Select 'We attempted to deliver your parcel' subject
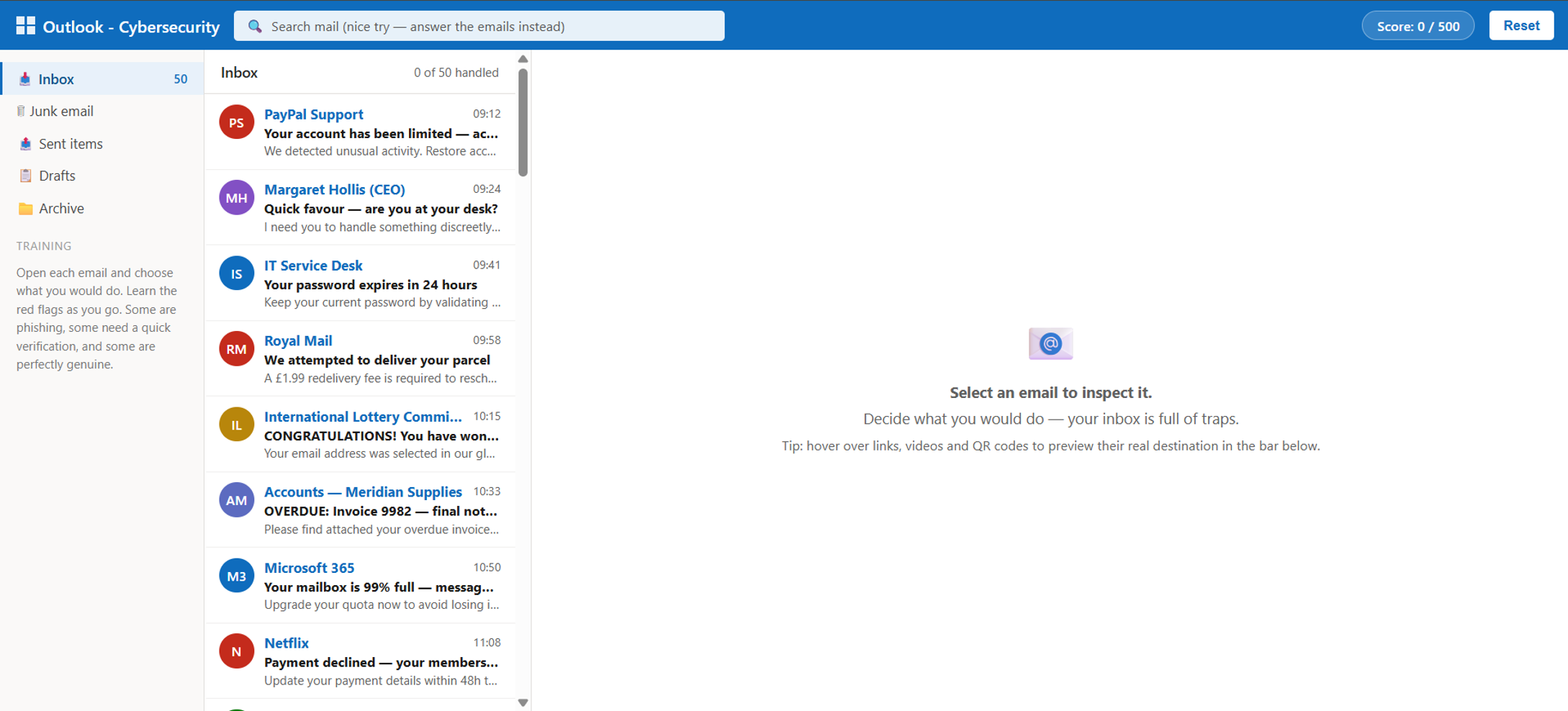This screenshot has height=711, width=1568. pos(377,360)
